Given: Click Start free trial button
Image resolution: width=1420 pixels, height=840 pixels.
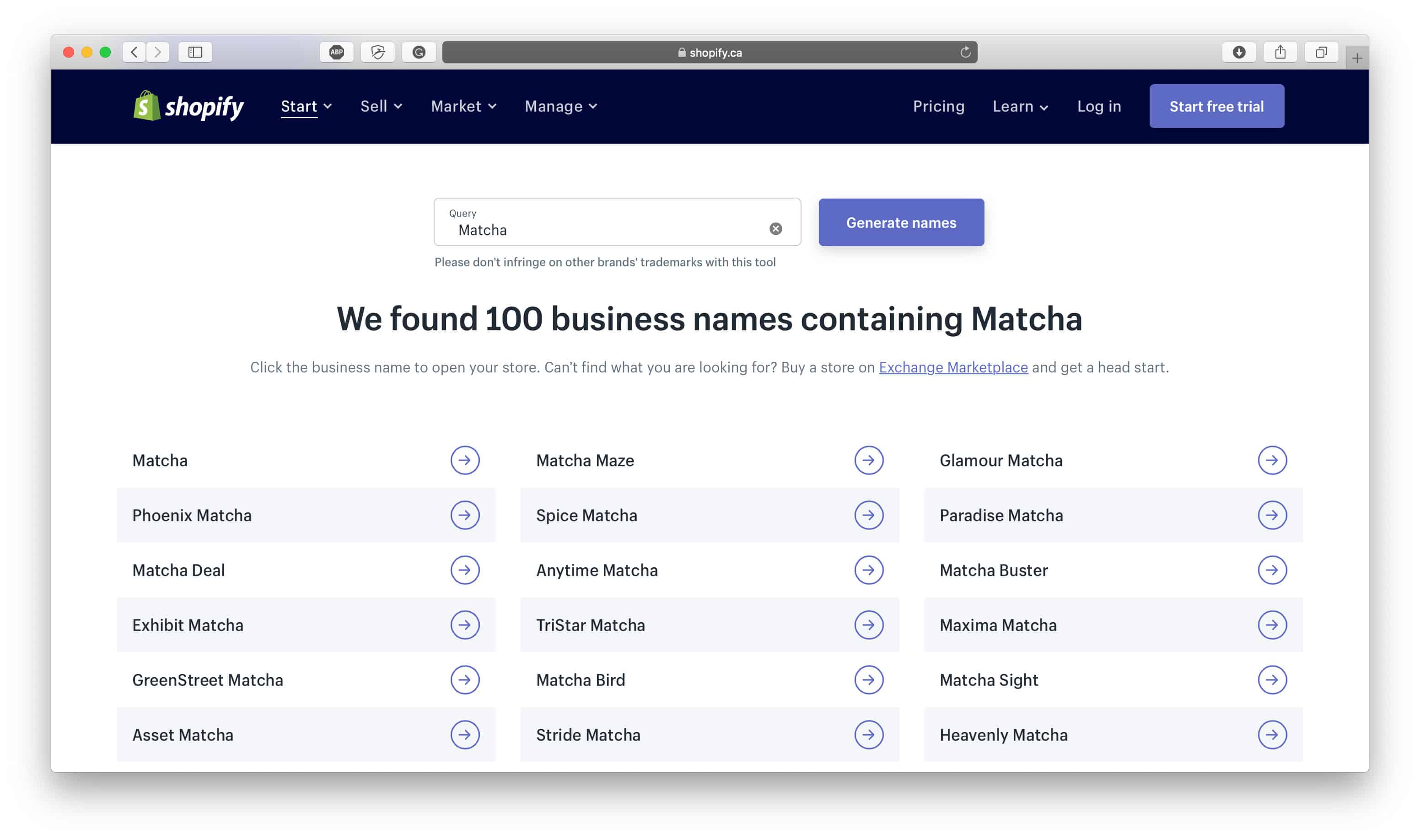Looking at the screenshot, I should click(1217, 107).
